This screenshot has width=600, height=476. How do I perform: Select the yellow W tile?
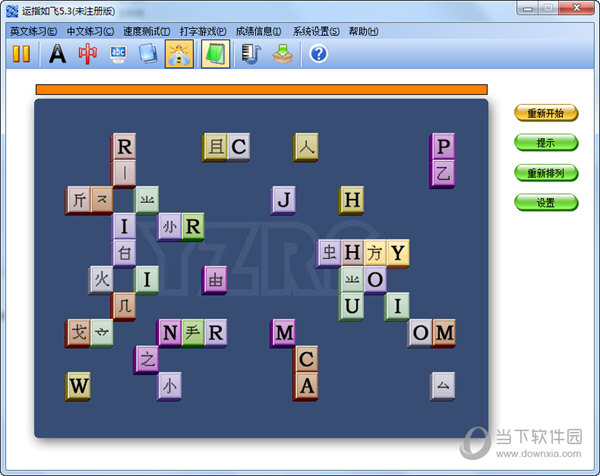78,386
